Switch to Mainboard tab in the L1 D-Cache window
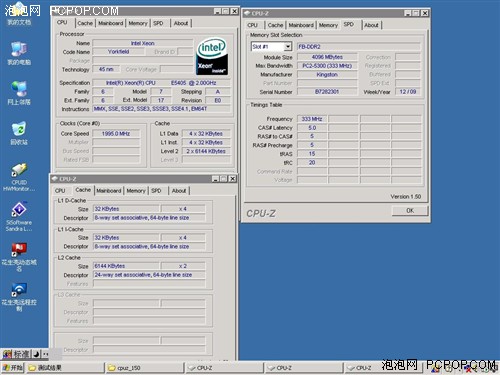This screenshot has height=375, width=500. click(109, 191)
